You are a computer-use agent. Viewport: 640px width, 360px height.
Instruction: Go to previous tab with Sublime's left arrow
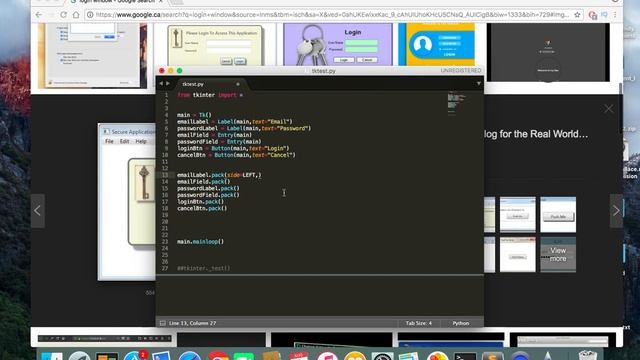click(161, 84)
